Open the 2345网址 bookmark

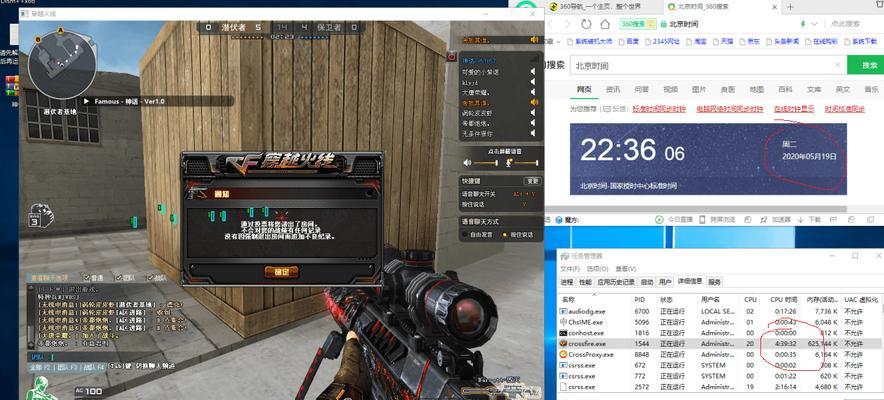(663, 41)
